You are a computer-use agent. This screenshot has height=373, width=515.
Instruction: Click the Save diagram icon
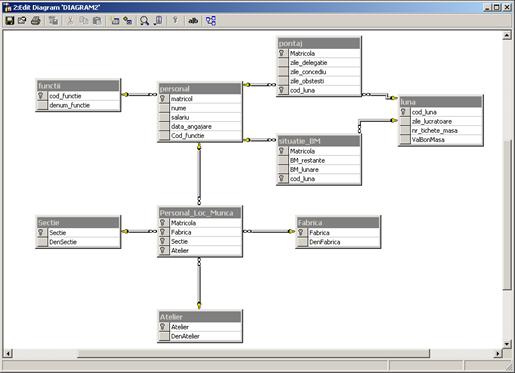(x=9, y=21)
